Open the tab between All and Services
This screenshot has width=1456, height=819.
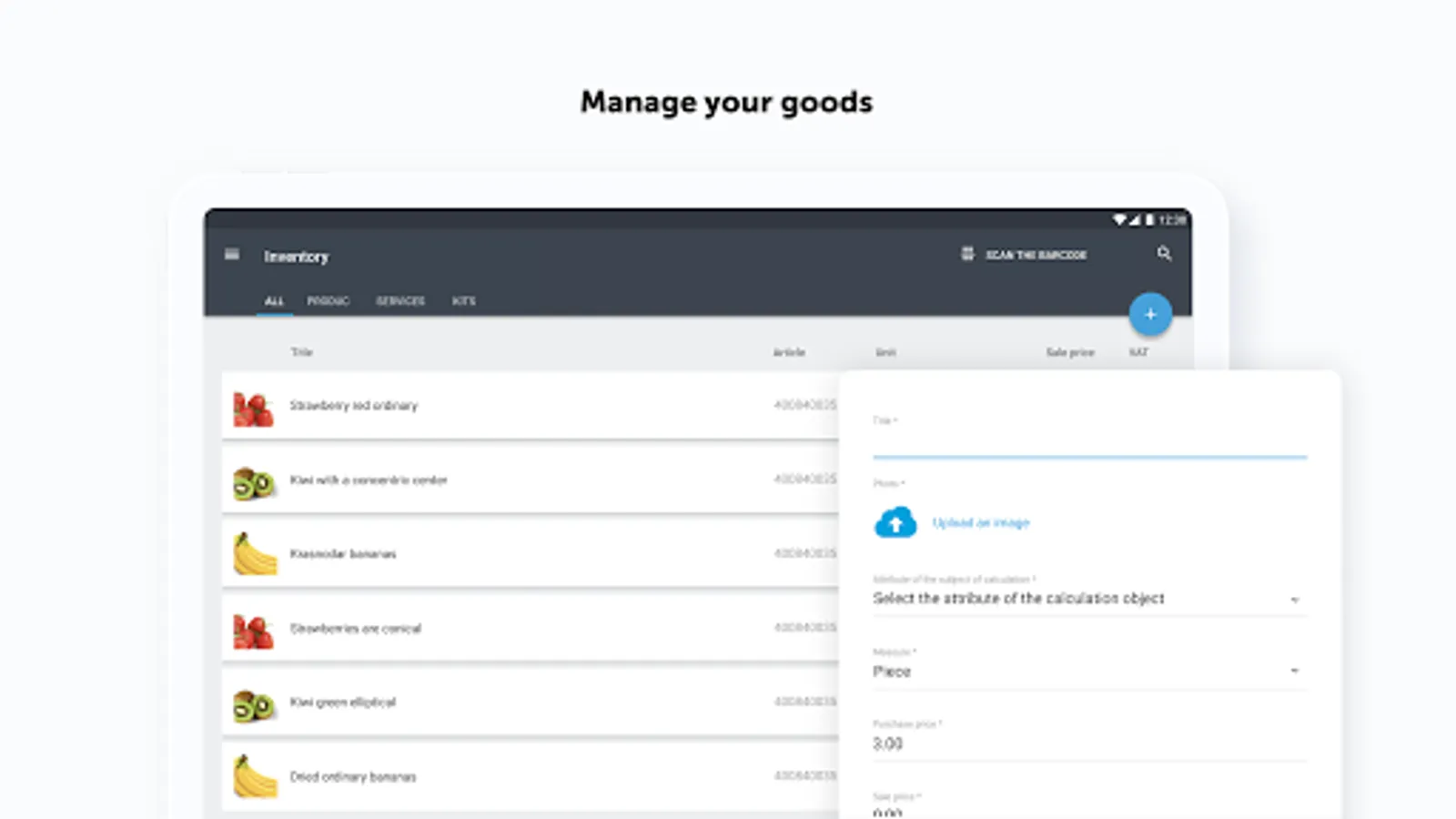click(x=329, y=301)
